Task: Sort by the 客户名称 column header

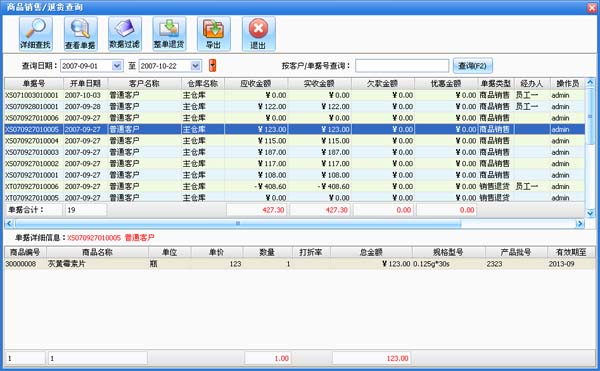Action: [144, 83]
